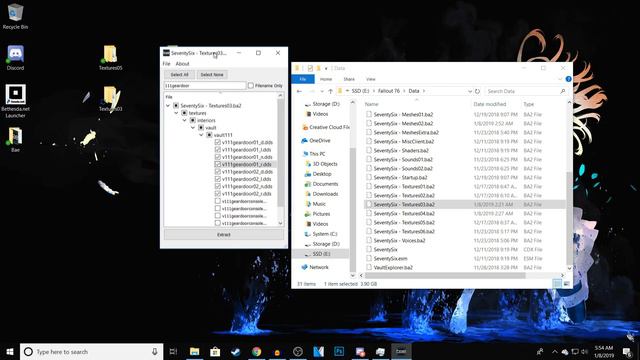Viewport: 640px width, 360px height.
Task: Open the File tab in File Explorer
Action: [x=303, y=79]
